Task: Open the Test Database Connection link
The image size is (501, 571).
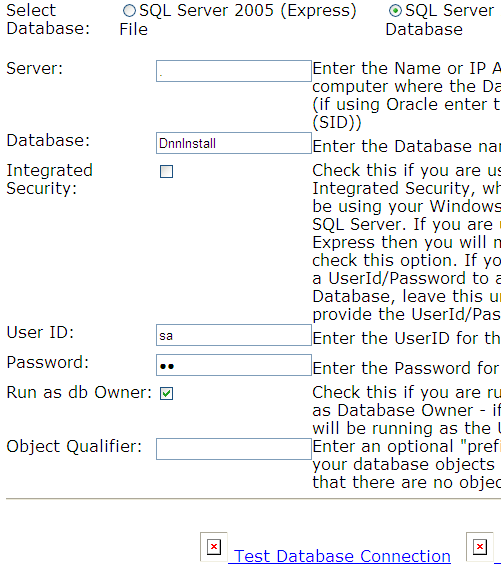Action: point(342,556)
